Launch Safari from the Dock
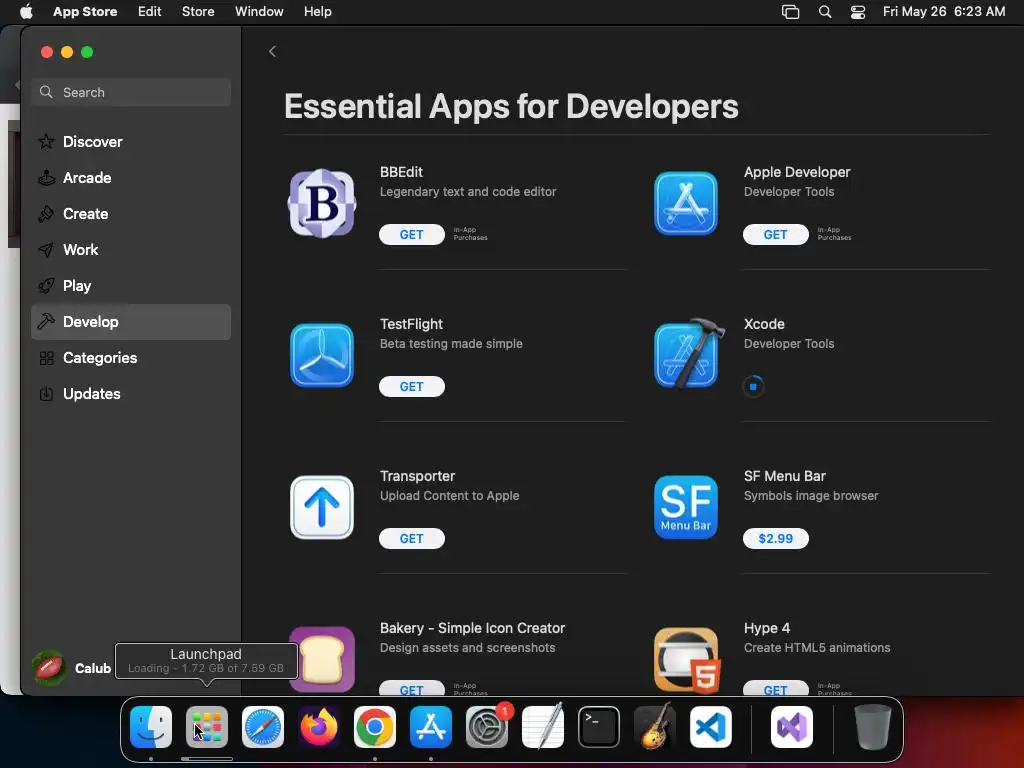The height and width of the screenshot is (768, 1024). pos(263,727)
